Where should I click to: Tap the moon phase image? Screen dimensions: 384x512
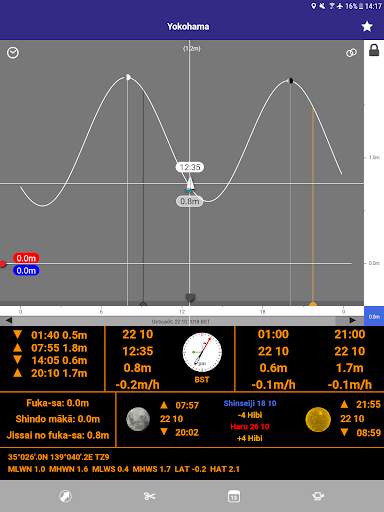click(138, 419)
